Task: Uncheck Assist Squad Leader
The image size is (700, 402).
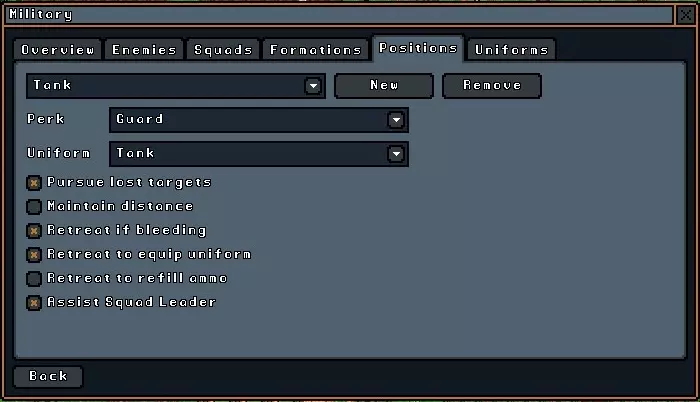Action: point(34,303)
